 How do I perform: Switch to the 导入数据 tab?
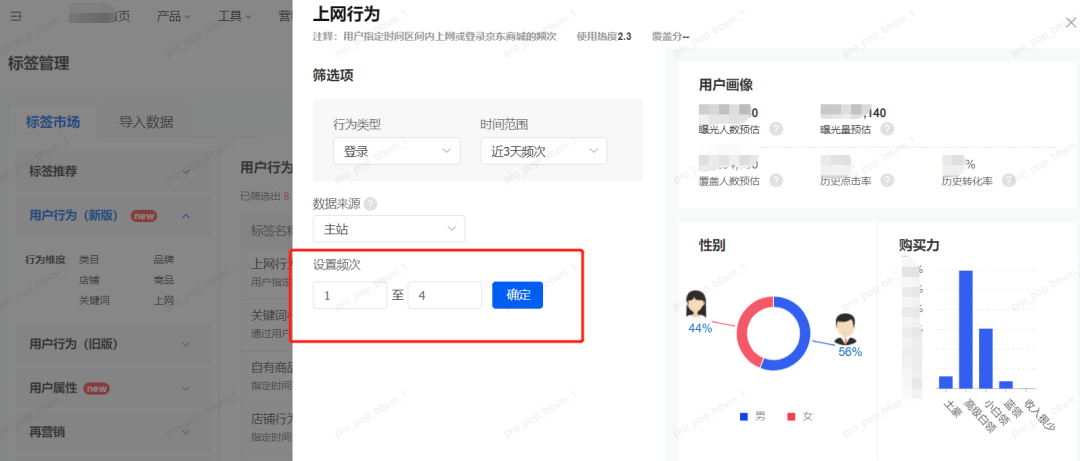click(145, 123)
